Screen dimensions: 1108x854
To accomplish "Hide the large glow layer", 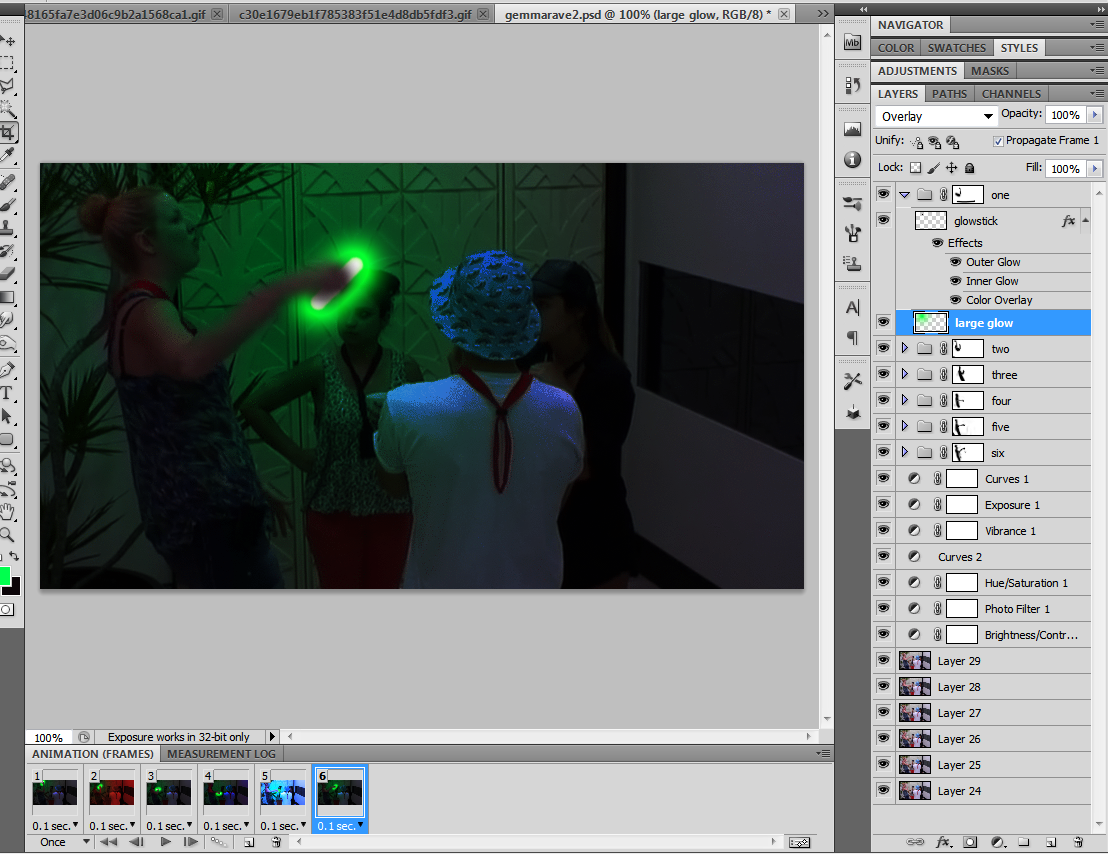I will coord(883,322).
